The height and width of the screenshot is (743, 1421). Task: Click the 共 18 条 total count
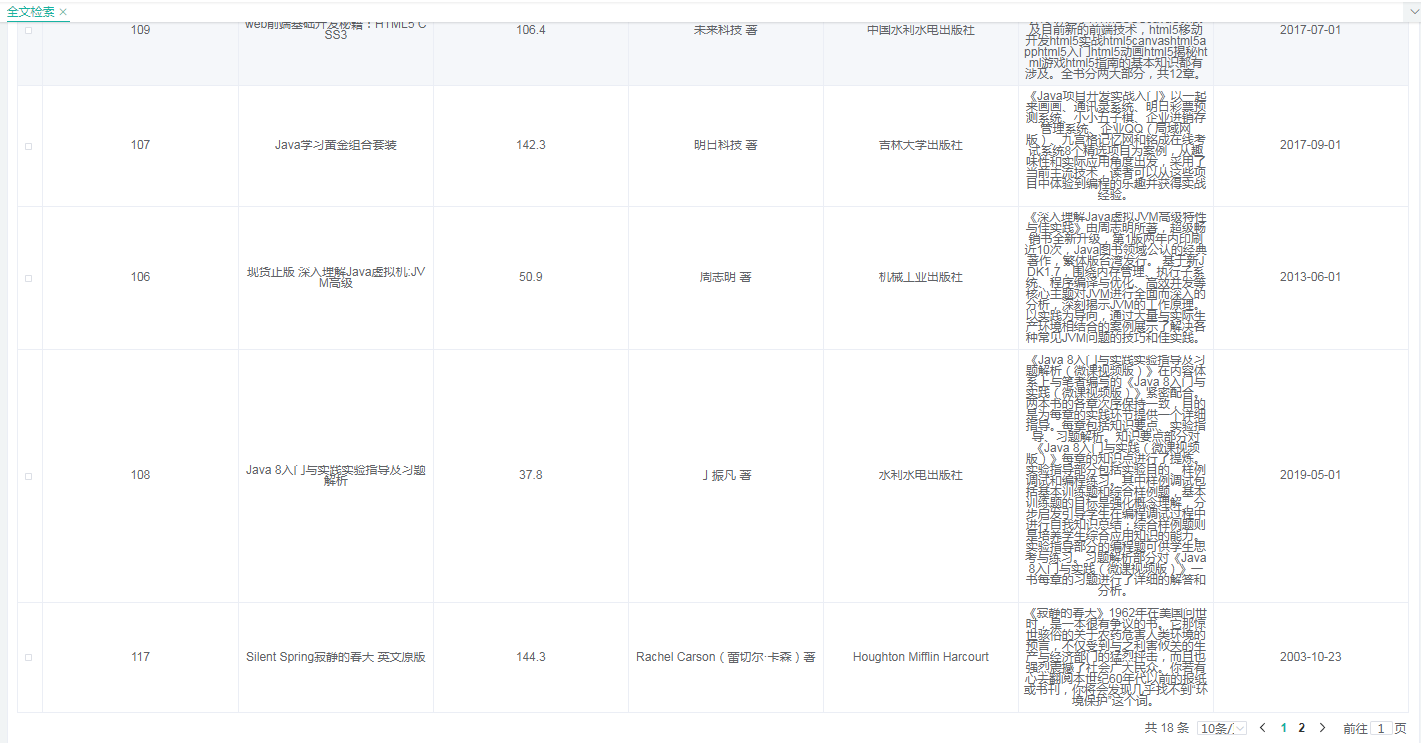tap(1167, 728)
